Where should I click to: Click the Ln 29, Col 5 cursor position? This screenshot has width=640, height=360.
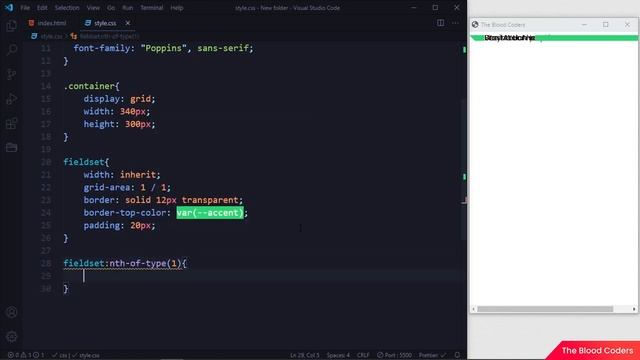tap(305, 355)
